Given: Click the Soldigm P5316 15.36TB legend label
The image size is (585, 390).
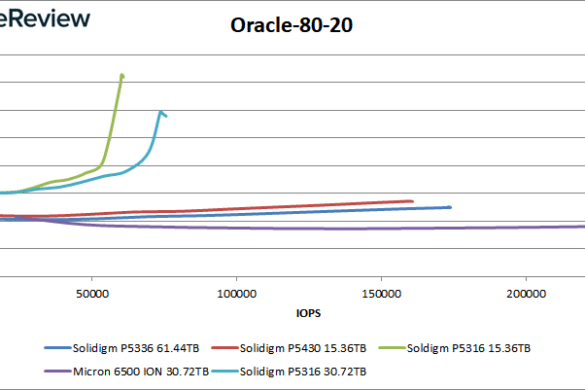Looking at the screenshot, I should click(469, 348).
